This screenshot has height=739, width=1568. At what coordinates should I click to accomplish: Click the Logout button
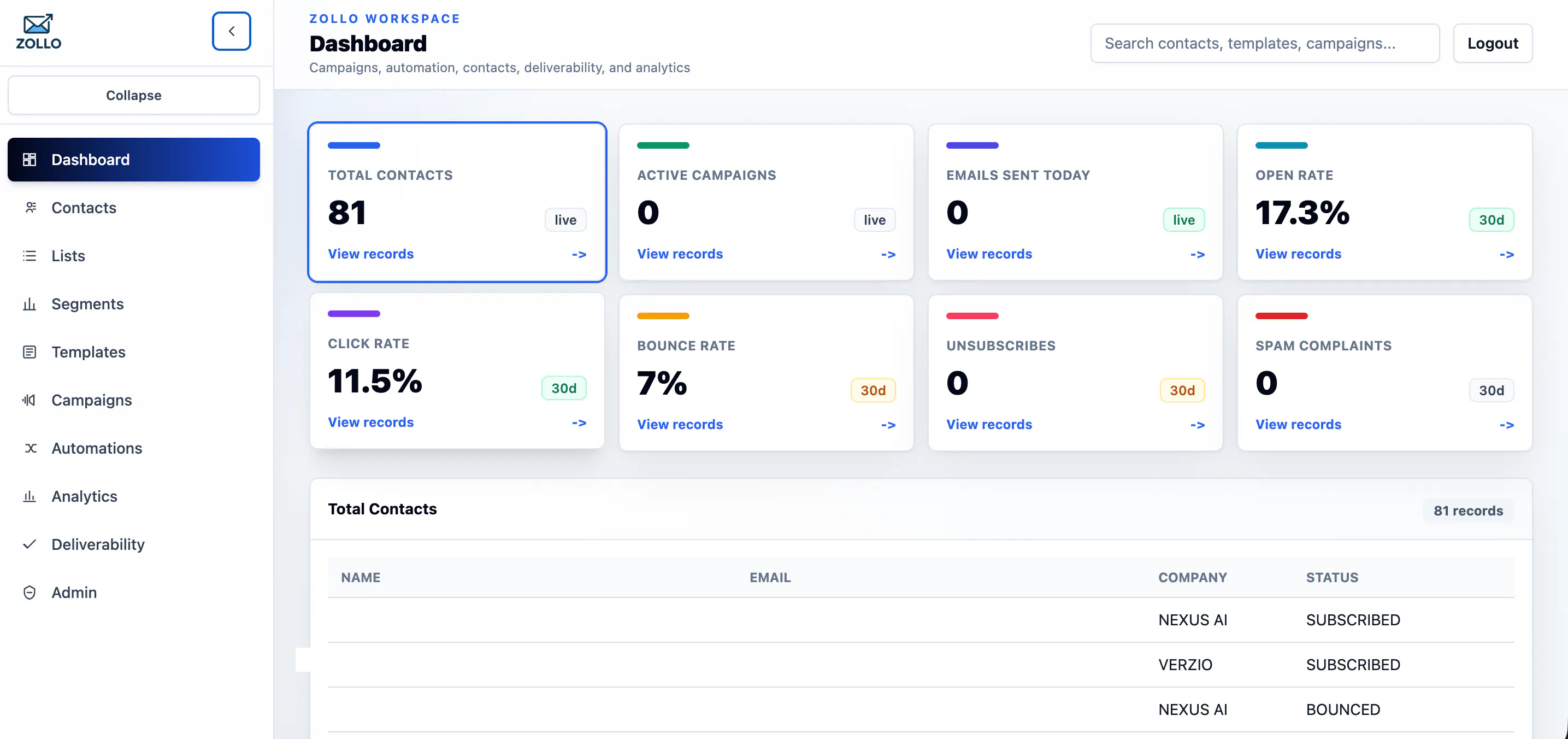tap(1493, 43)
